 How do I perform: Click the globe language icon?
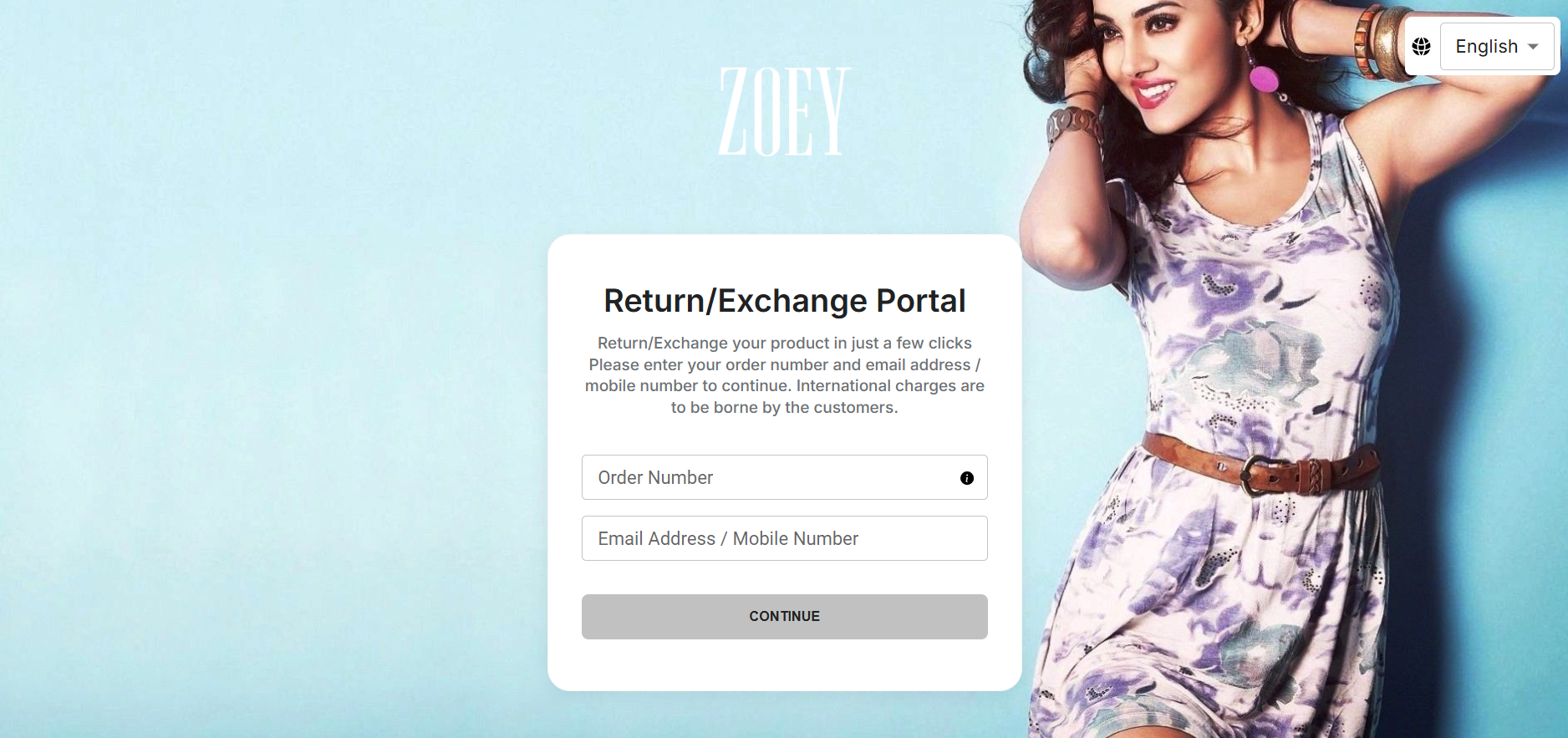pyautogui.click(x=1421, y=47)
